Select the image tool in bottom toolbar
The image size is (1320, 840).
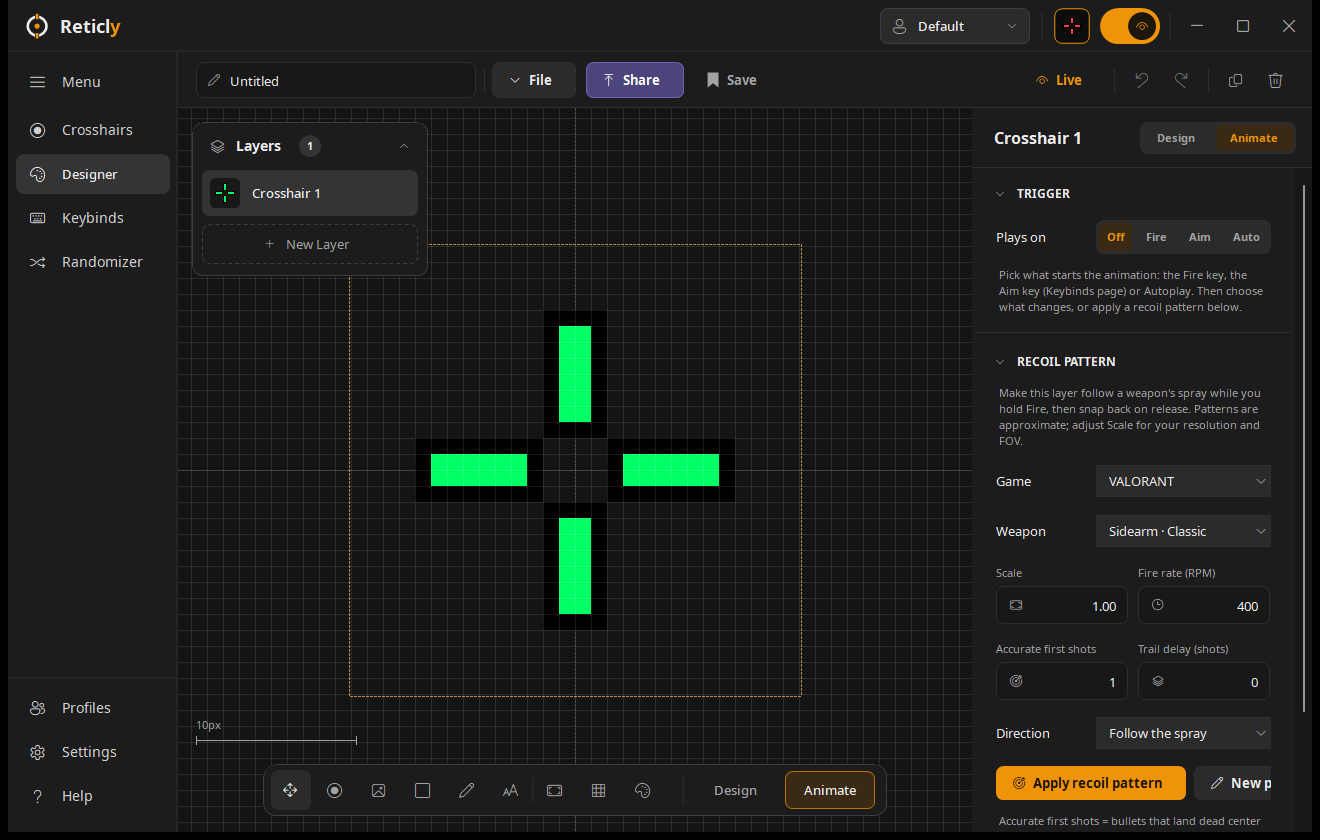point(378,790)
